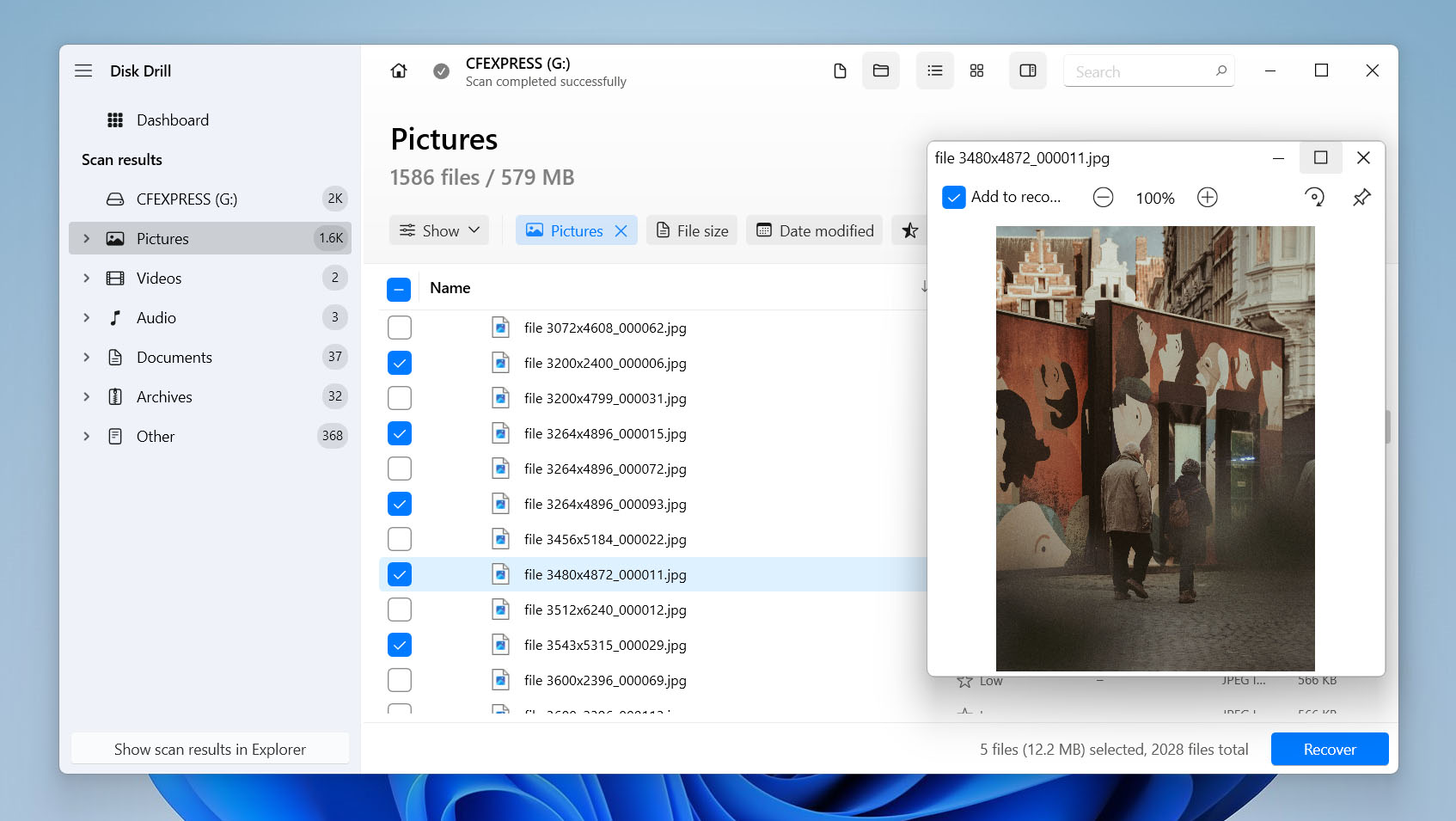This screenshot has height=821, width=1456.
Task: Expand the Videos category in sidebar
Action: (x=86, y=278)
